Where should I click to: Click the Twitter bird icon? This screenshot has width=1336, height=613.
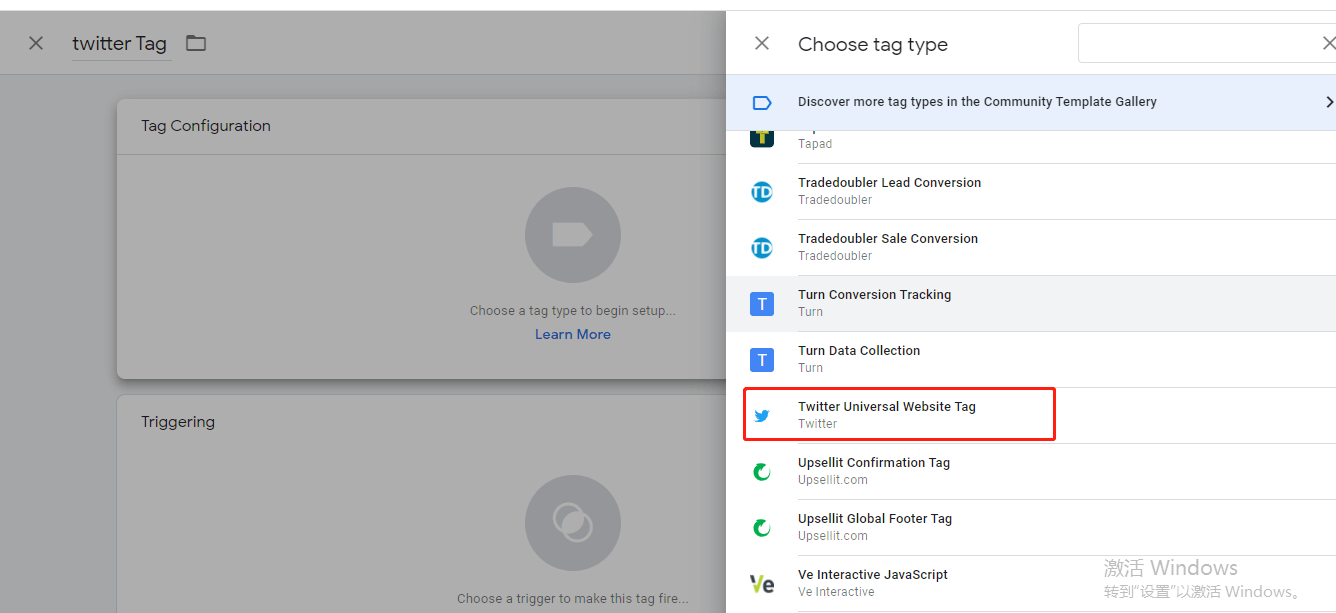[x=762, y=415]
